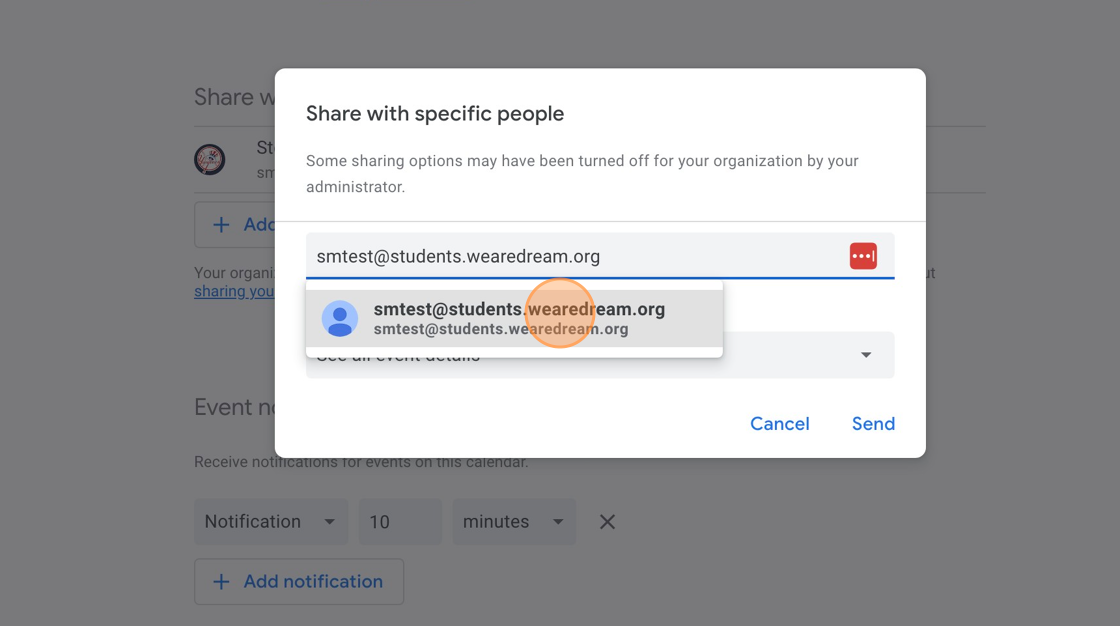This screenshot has width=1120, height=626.
Task: Click the Share with specific people heading
Action: click(x=435, y=114)
